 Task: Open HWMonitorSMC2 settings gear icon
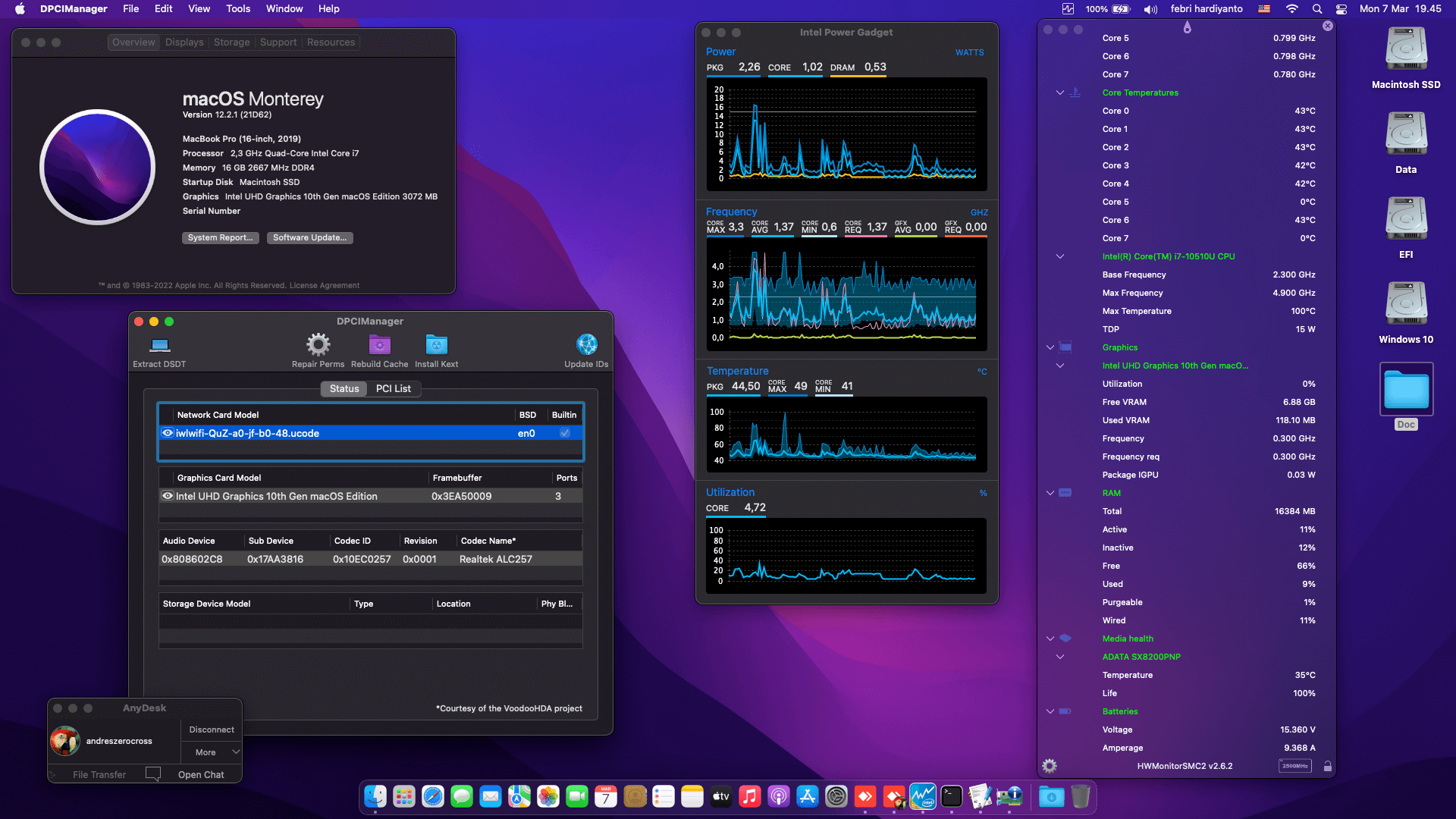click(1050, 766)
